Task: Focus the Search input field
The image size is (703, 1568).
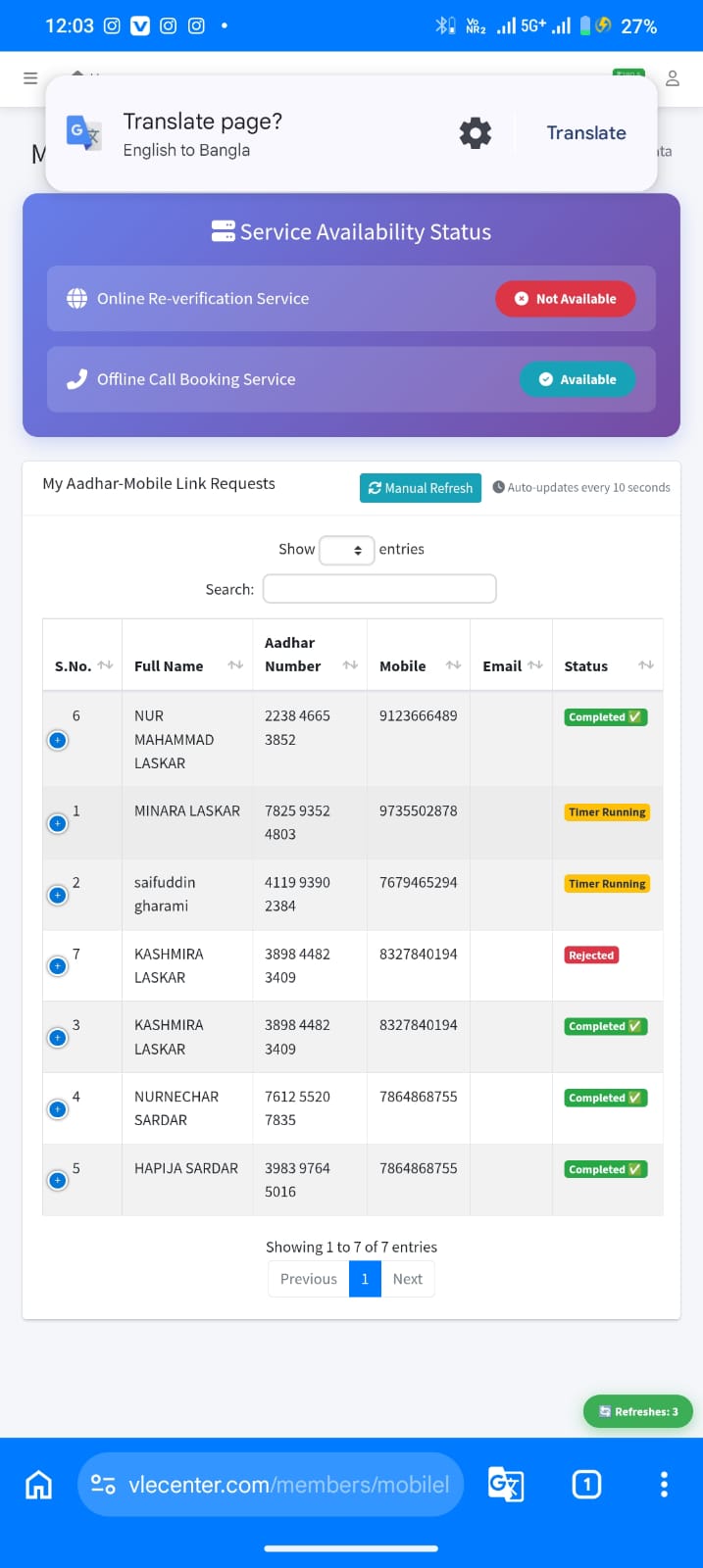Action: click(379, 589)
